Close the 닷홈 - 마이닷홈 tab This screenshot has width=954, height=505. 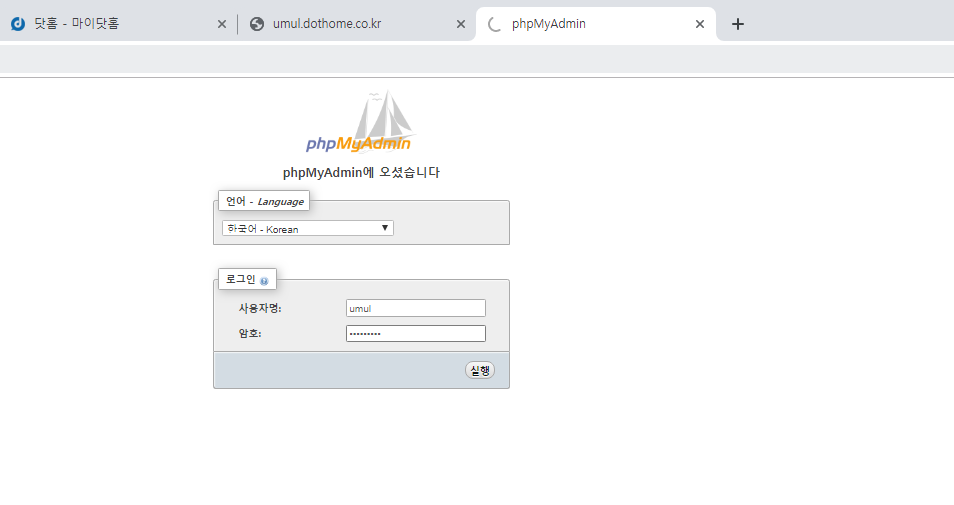(x=222, y=24)
